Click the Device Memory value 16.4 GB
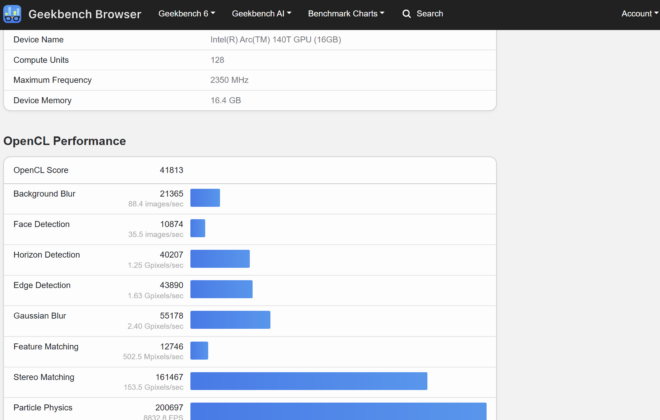 click(x=226, y=100)
